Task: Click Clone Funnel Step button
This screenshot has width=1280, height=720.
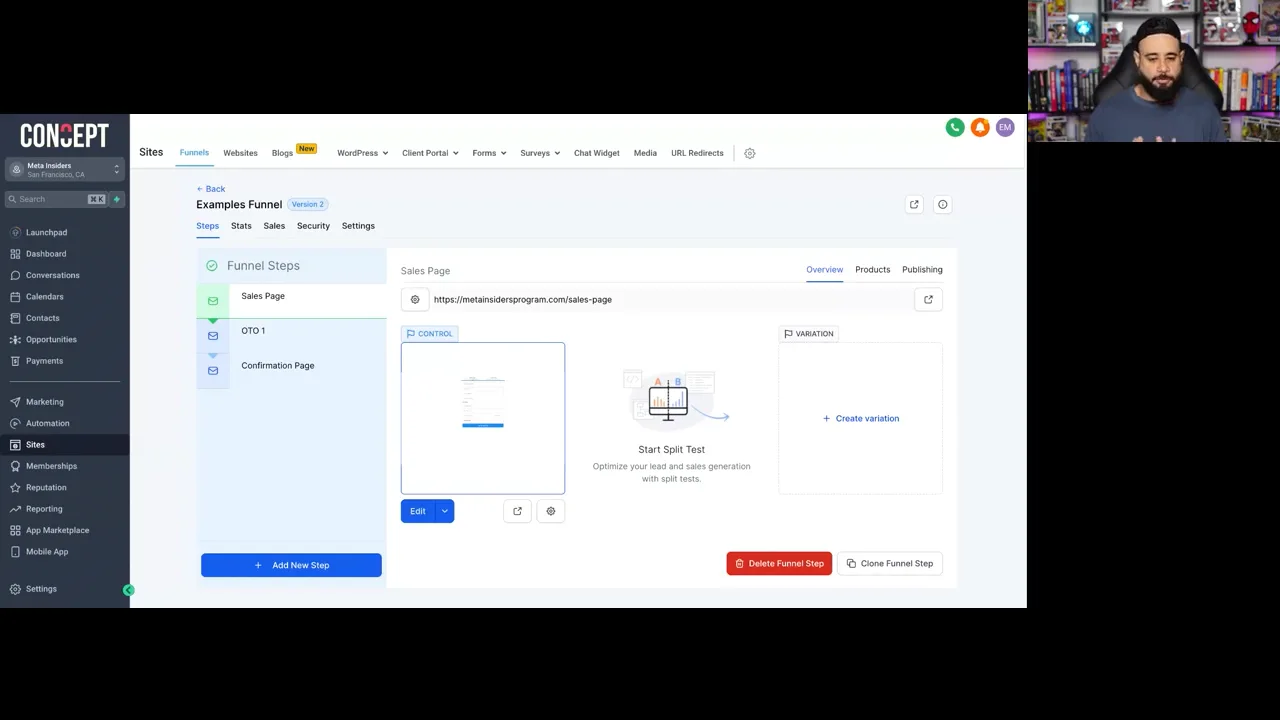Action: click(x=889, y=563)
